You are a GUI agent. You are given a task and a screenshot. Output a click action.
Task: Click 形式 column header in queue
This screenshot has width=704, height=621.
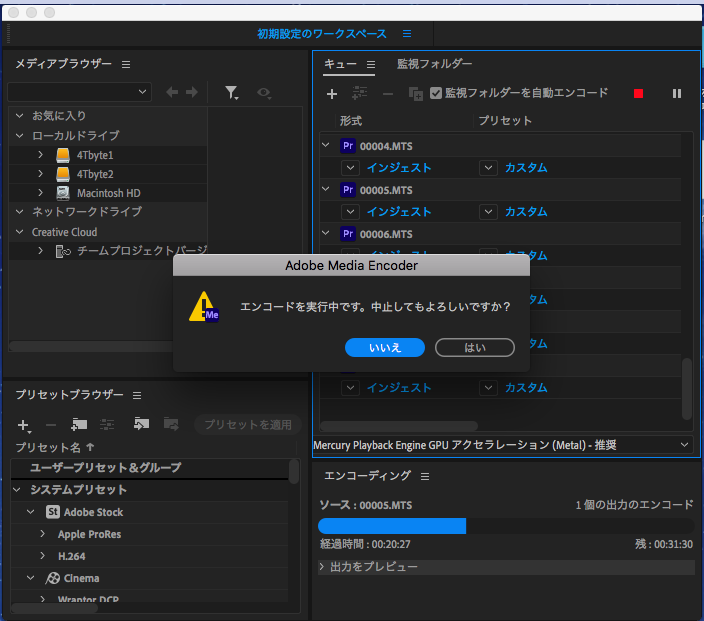point(351,121)
